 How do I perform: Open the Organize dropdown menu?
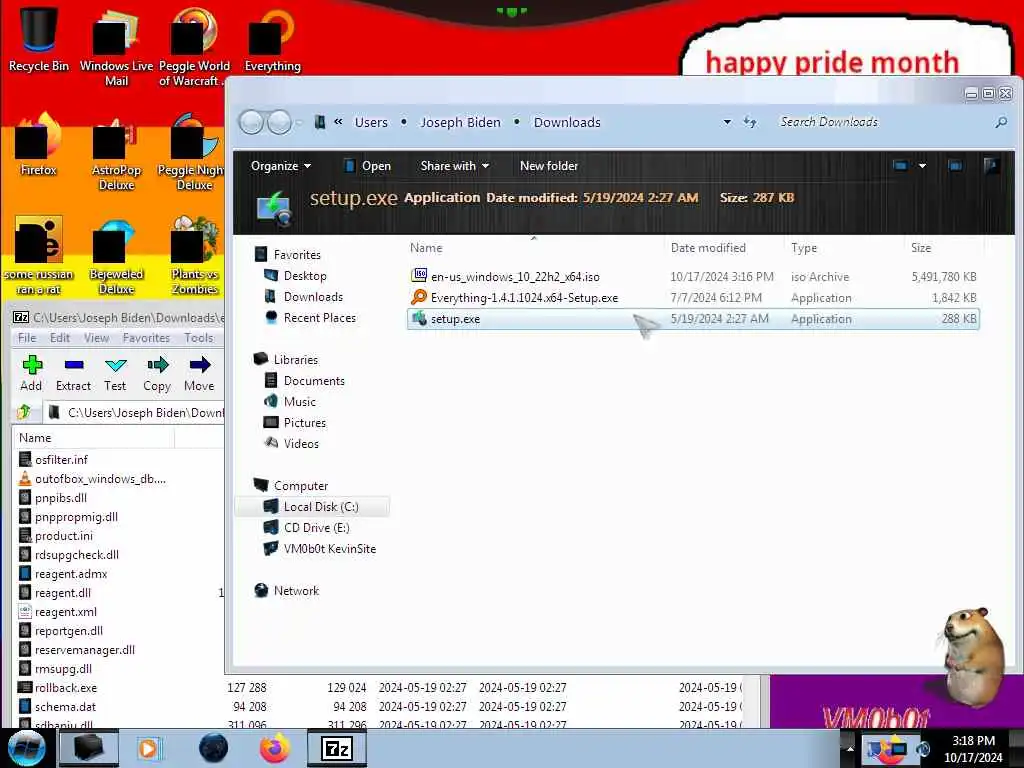point(281,166)
